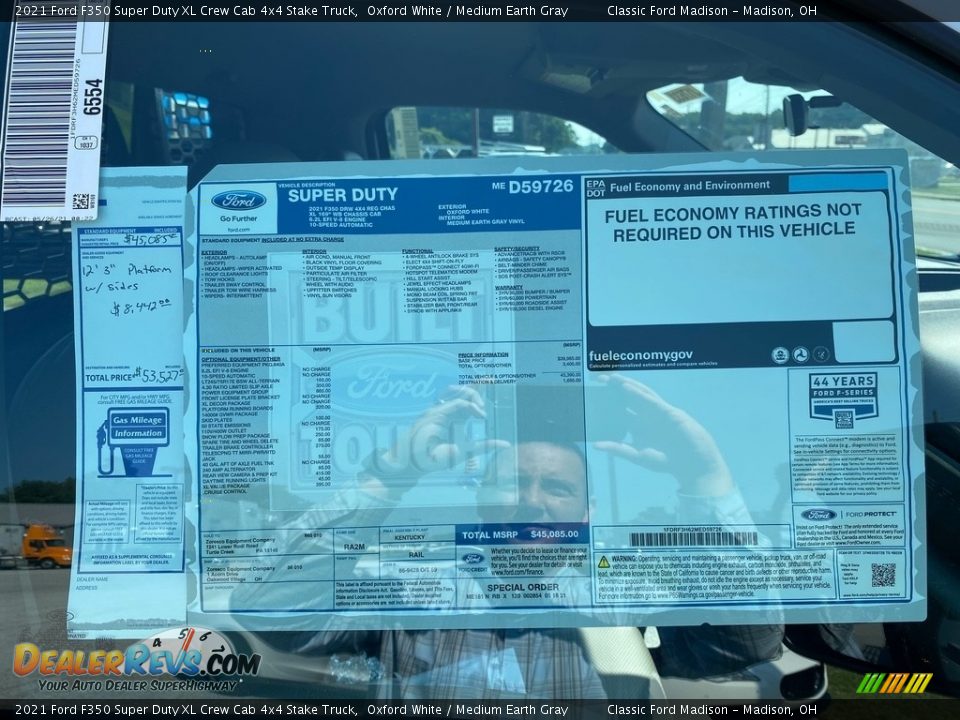Click the faded third agency seal icon
960x720 pixels.
[820, 354]
